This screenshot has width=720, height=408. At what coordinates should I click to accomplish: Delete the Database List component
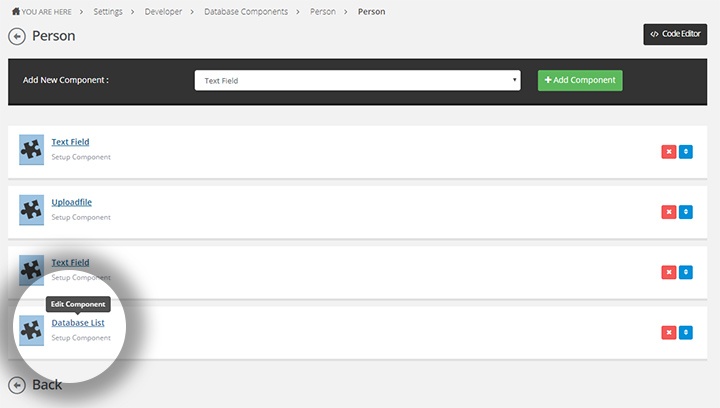click(x=669, y=332)
